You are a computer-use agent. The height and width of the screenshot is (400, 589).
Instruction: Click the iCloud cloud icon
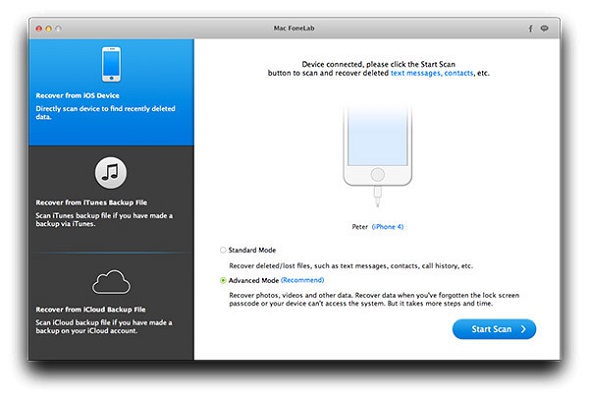pos(111,282)
